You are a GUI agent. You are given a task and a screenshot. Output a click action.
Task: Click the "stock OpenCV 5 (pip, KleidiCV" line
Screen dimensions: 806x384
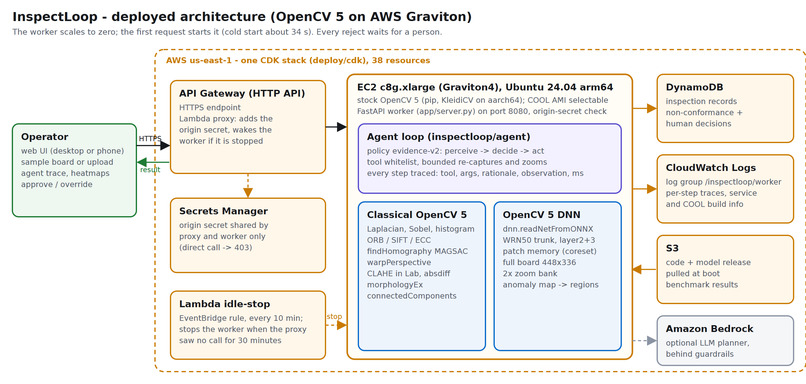tap(482, 100)
